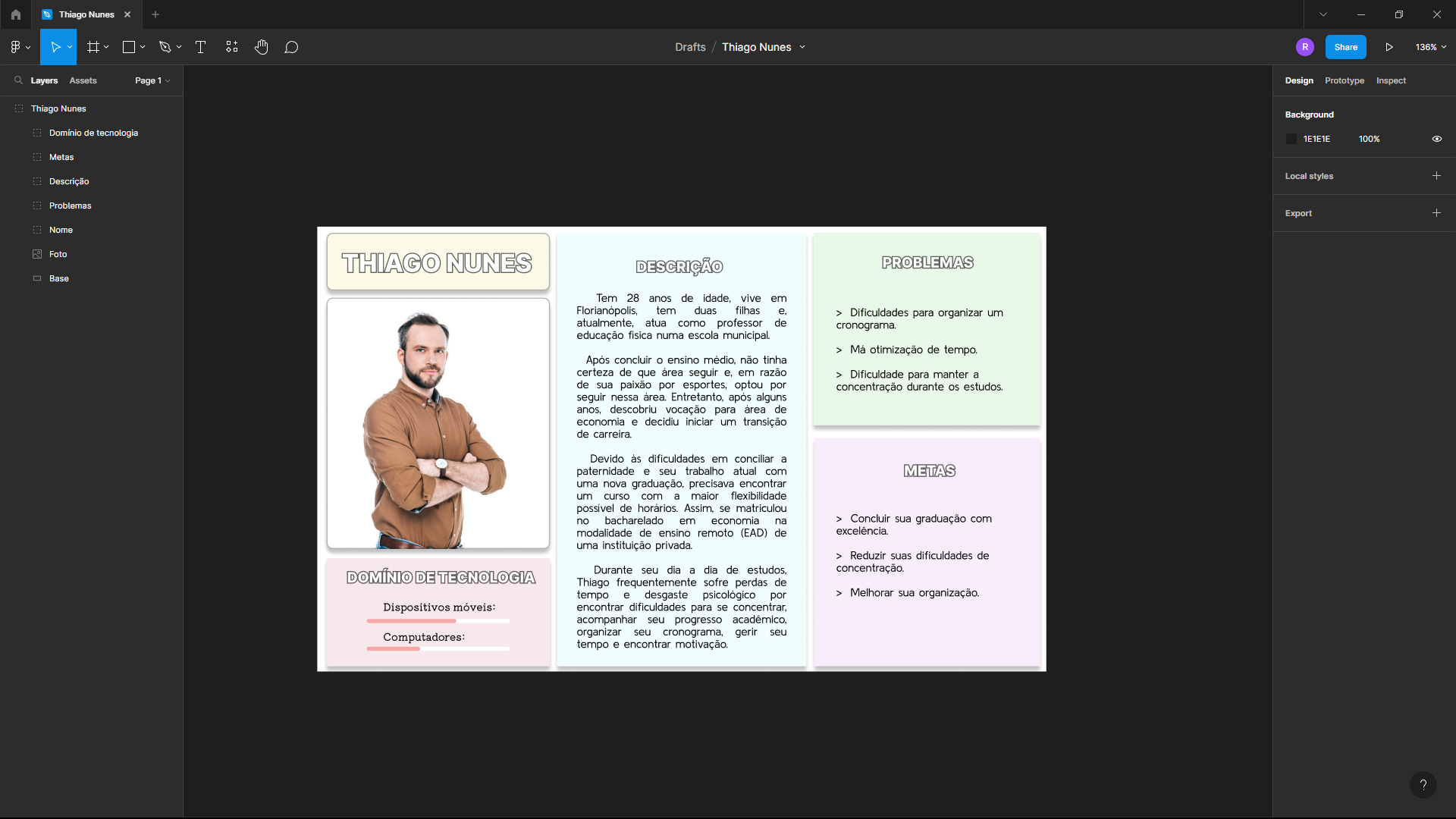Click the Descrição layer group icon
This screenshot has height=819, width=1456.
coord(37,181)
